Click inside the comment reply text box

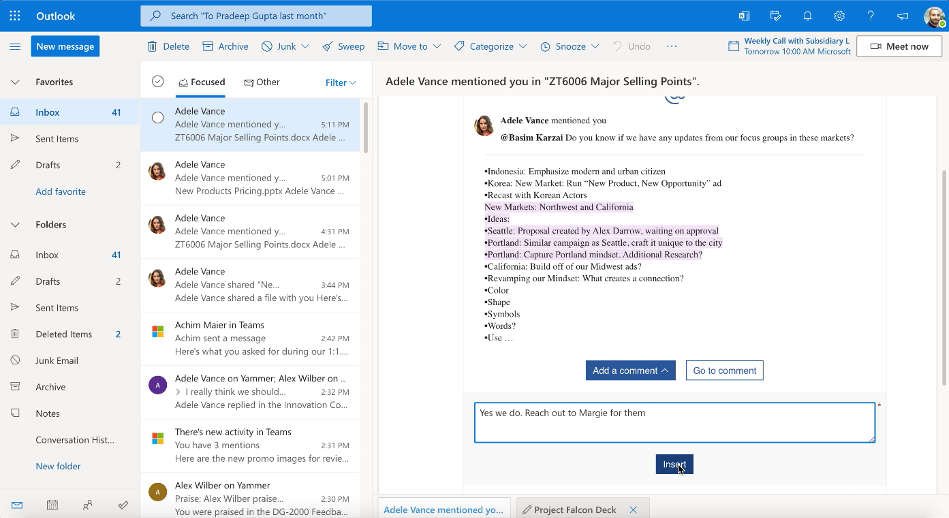[x=673, y=422]
